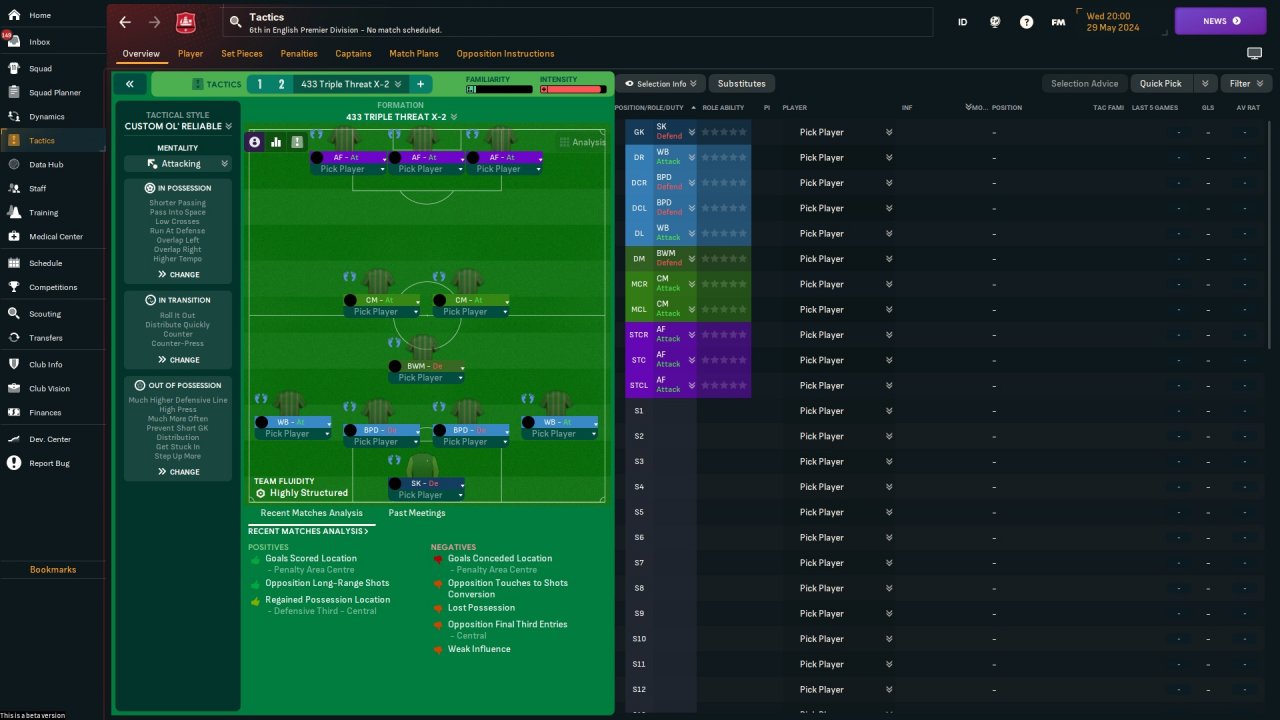Click the Familiarity progress bar
Screen dimensions: 1280x720
499,89
